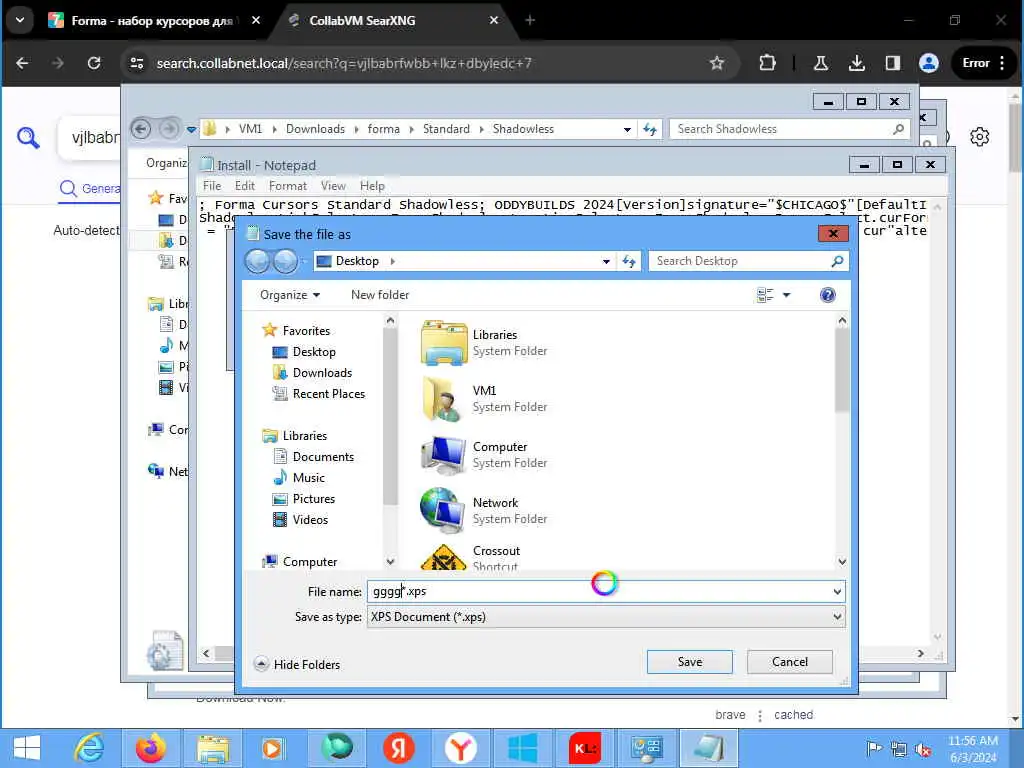
Task: Select Crossout shortcut icon
Action: tap(443, 557)
